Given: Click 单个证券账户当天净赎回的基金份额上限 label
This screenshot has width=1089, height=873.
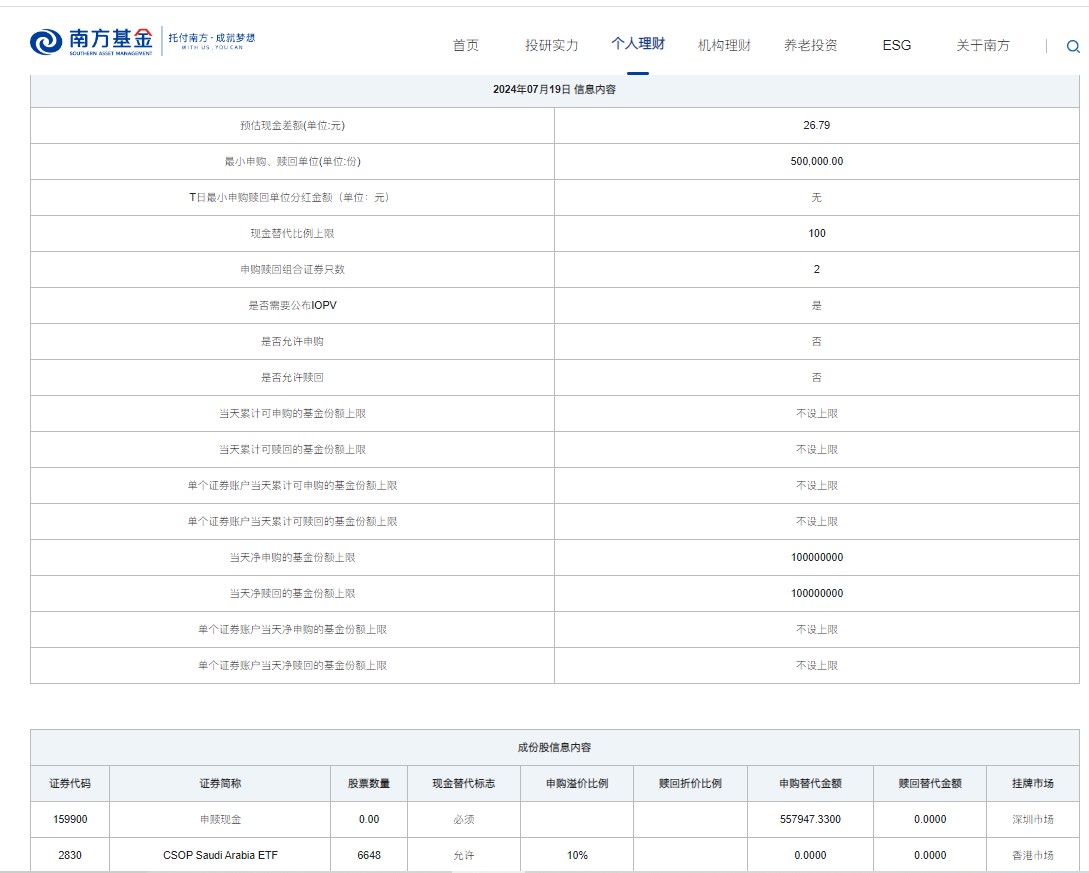Looking at the screenshot, I should click(x=292, y=666).
